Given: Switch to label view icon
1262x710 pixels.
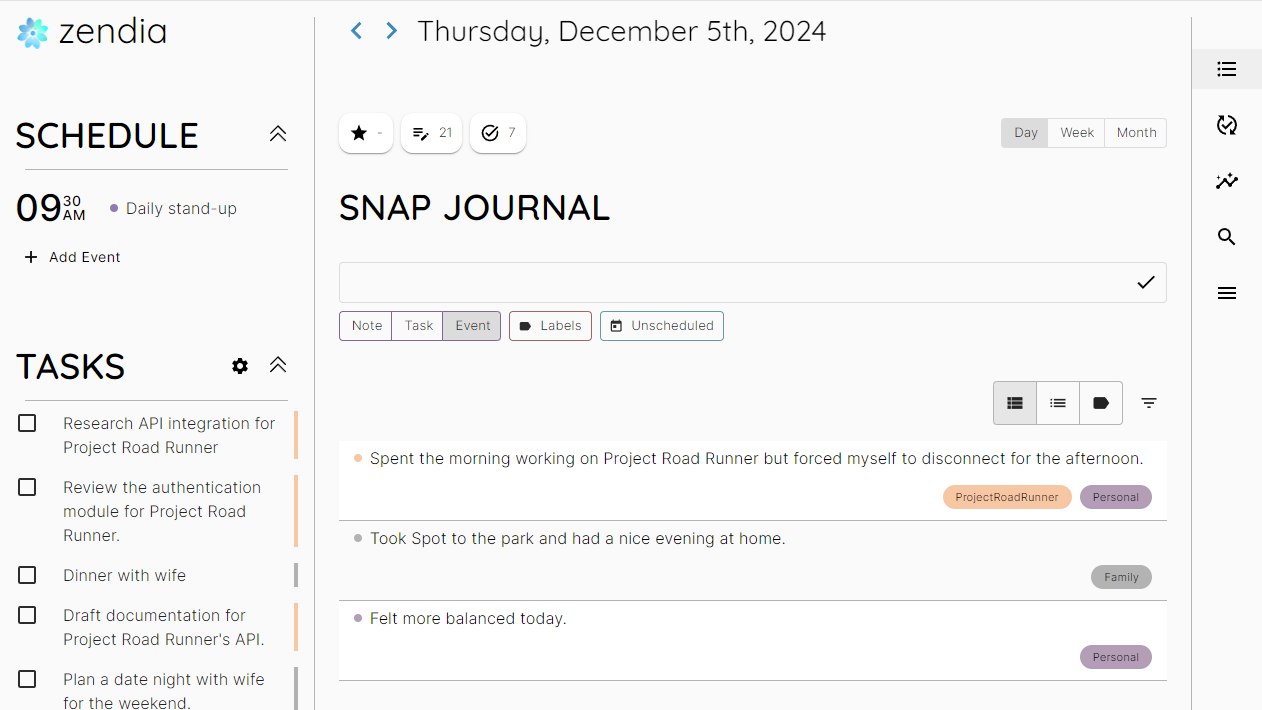Looking at the screenshot, I should pyautogui.click(x=1101, y=403).
